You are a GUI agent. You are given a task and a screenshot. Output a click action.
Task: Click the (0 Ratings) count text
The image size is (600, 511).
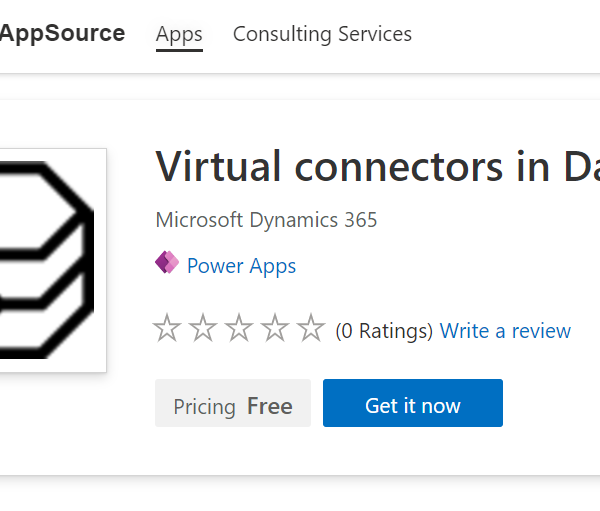(x=384, y=331)
